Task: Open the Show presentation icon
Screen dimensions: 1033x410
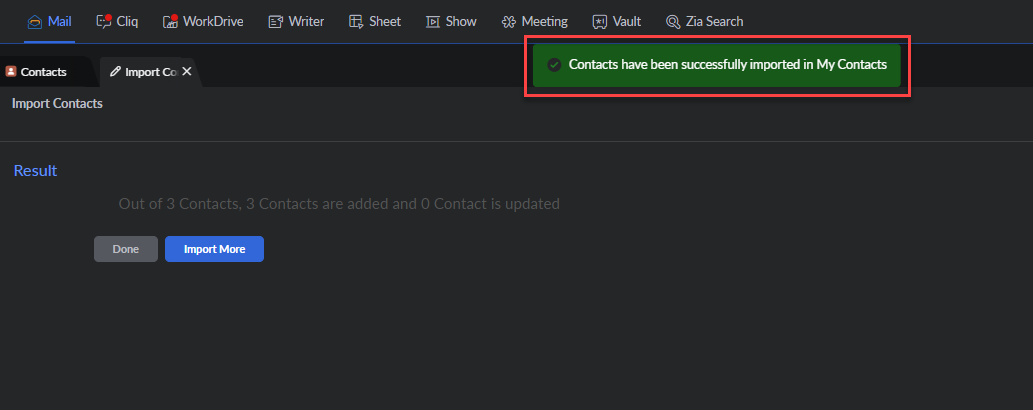Action: 433,21
